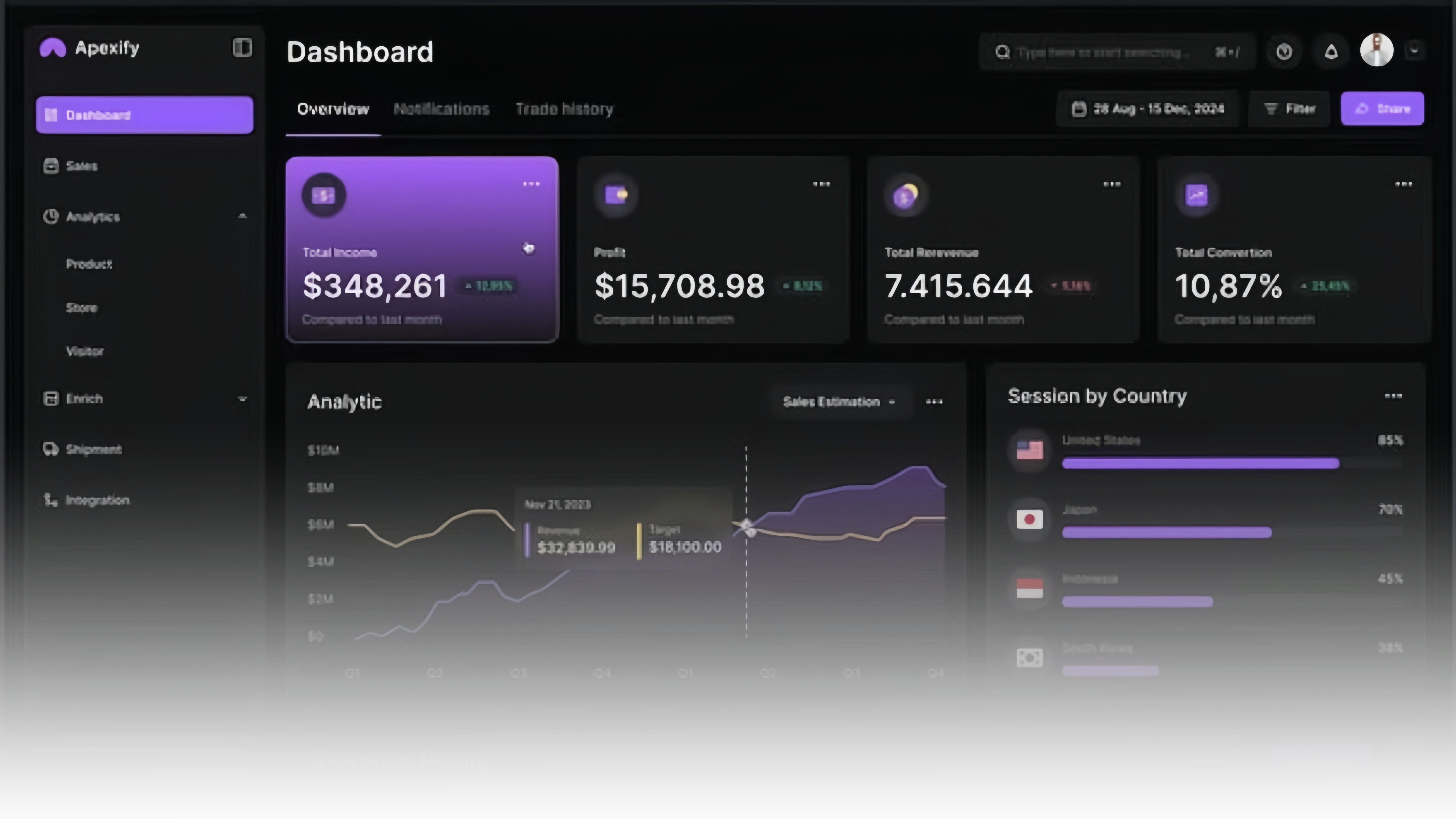
Task: Toggle the sidebar collapse icon
Action: tap(242, 47)
